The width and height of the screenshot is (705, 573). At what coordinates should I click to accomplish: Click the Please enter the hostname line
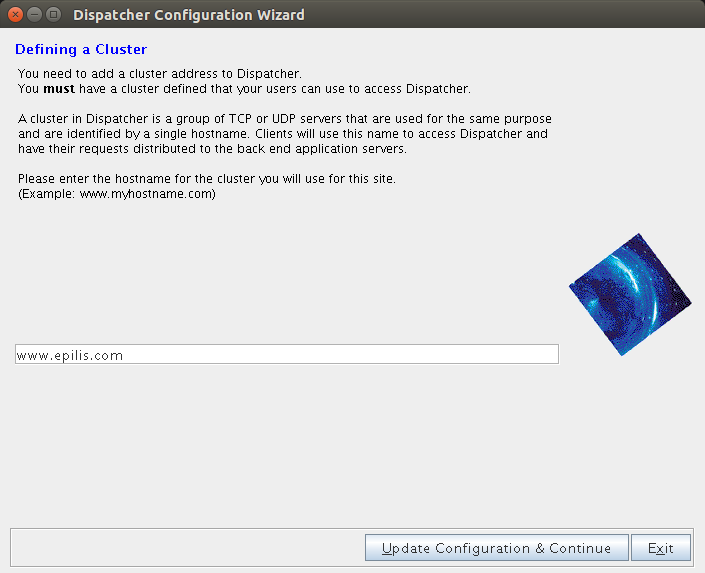(207, 179)
